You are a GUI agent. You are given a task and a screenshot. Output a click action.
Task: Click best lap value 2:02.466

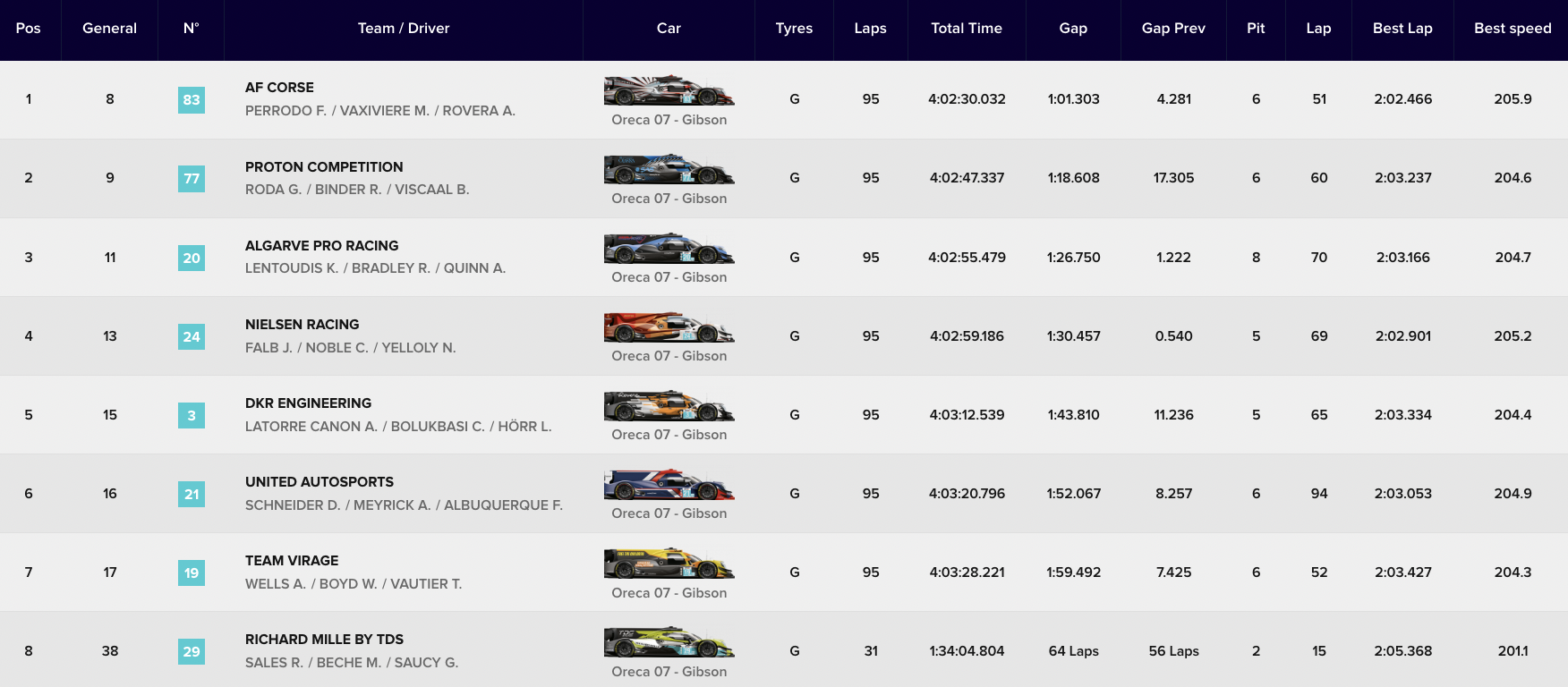point(1402,99)
